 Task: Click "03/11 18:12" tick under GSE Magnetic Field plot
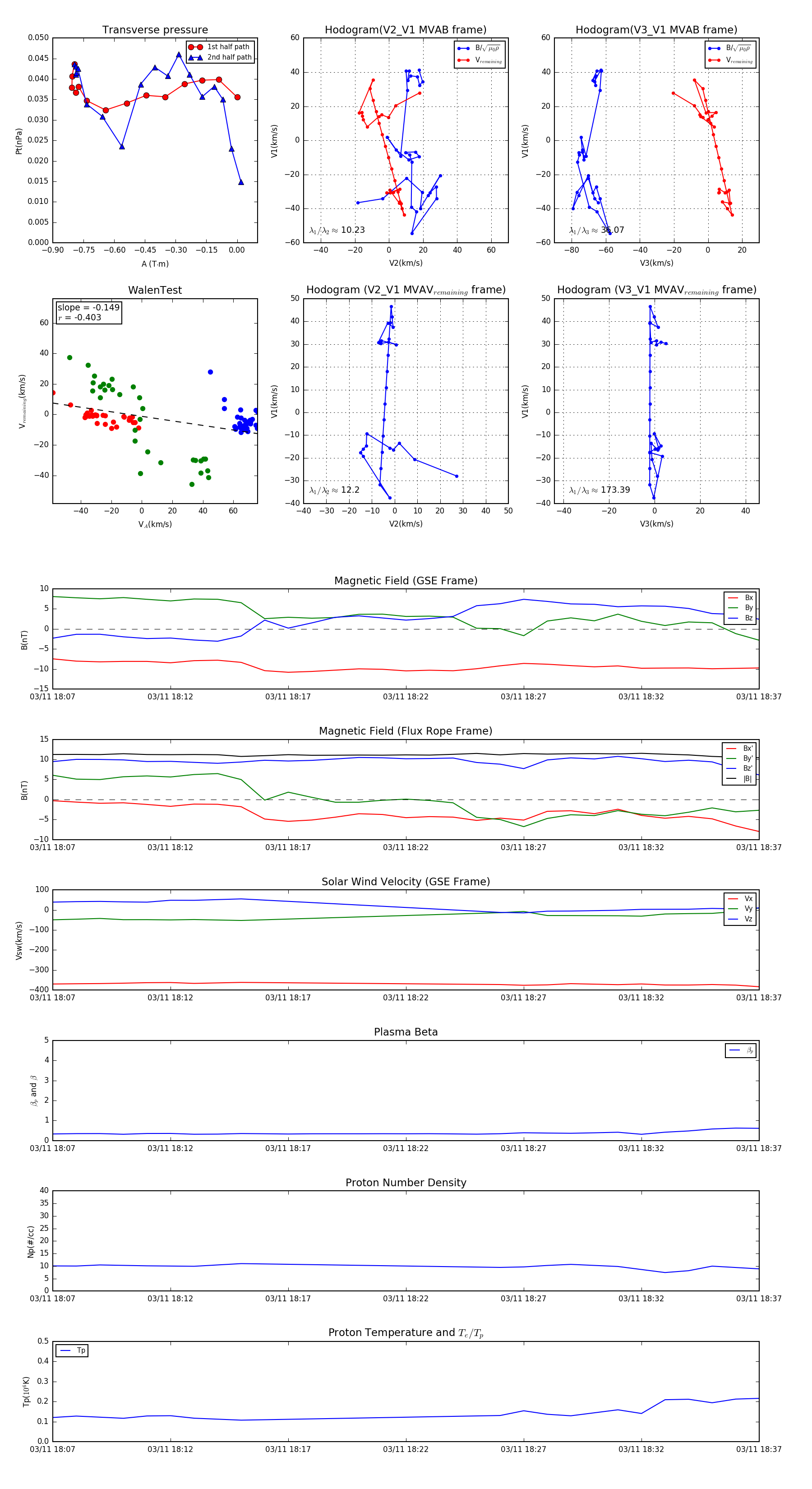click(170, 697)
